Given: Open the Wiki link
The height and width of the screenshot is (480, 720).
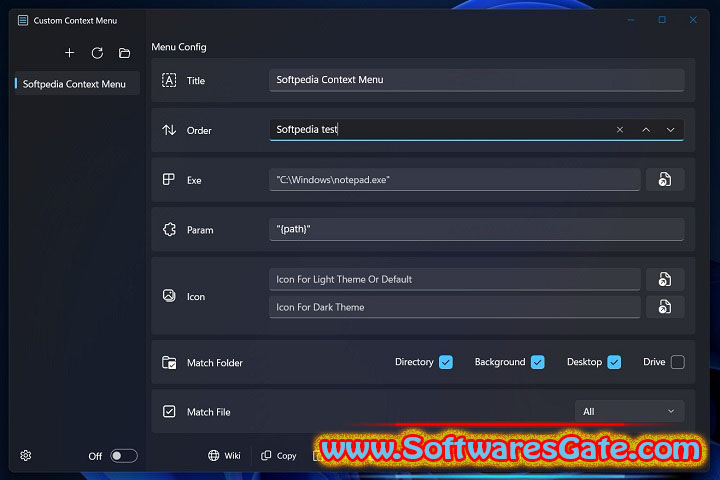Looking at the screenshot, I should [225, 455].
